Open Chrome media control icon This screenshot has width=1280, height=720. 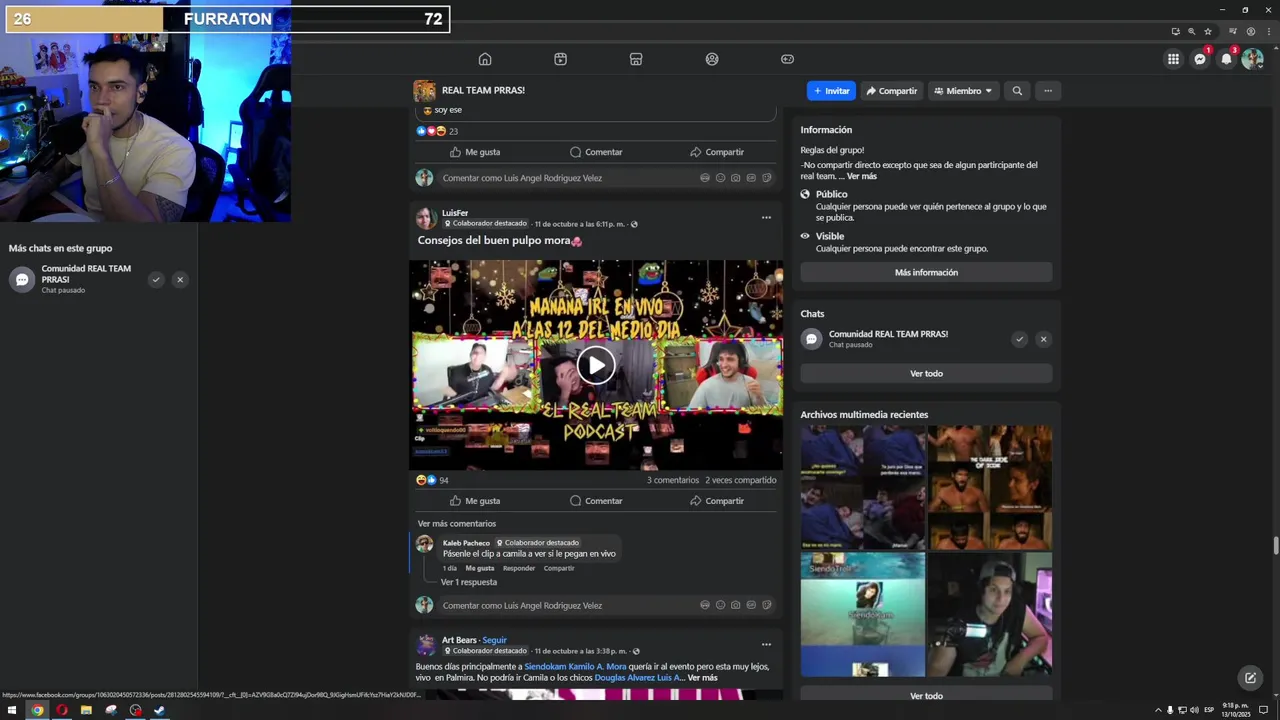(1235, 31)
